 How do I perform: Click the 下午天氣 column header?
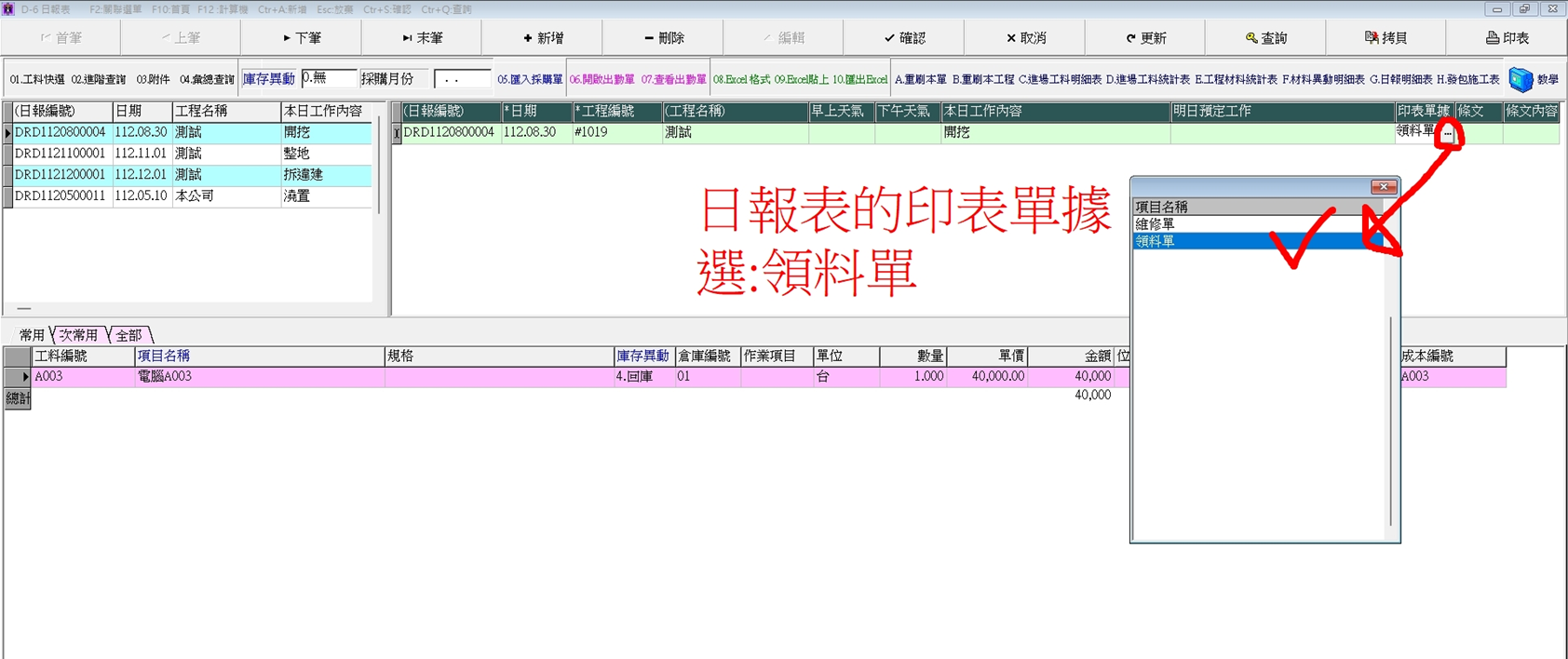coord(908,112)
